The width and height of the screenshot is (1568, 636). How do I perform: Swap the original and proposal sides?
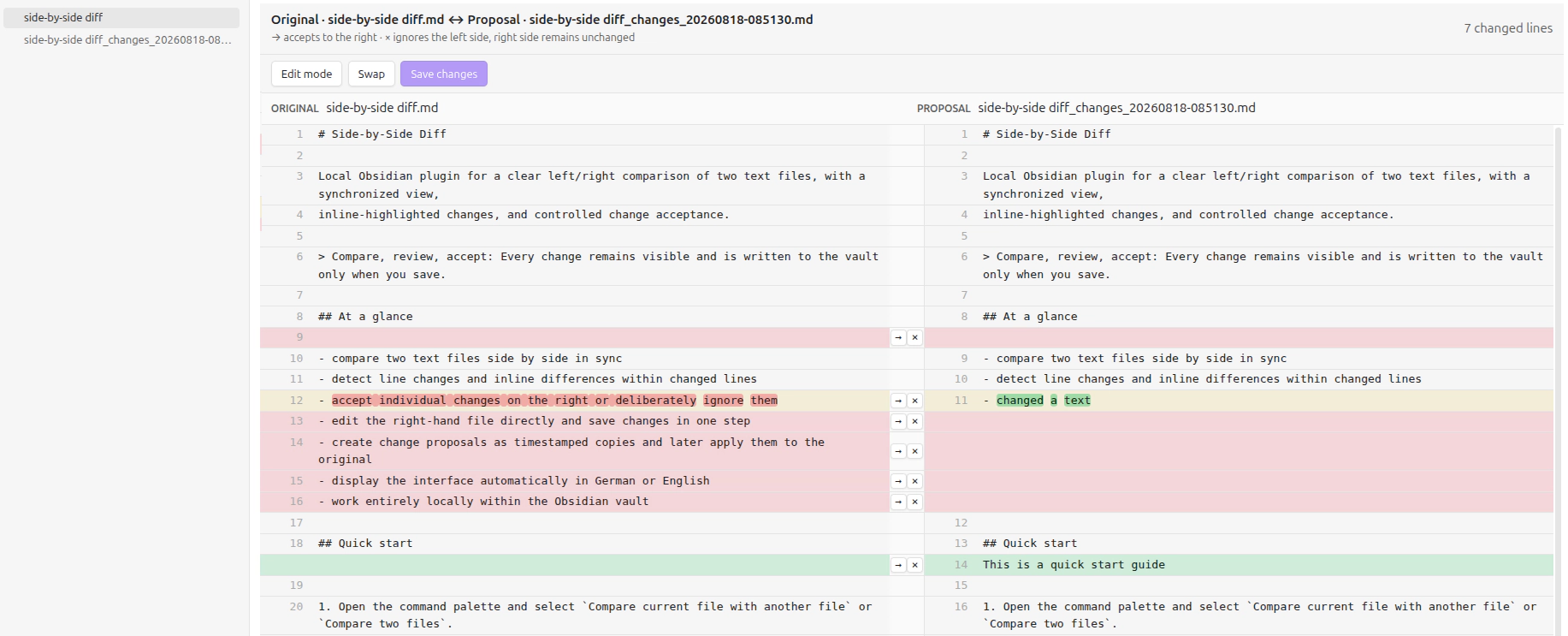pos(371,74)
